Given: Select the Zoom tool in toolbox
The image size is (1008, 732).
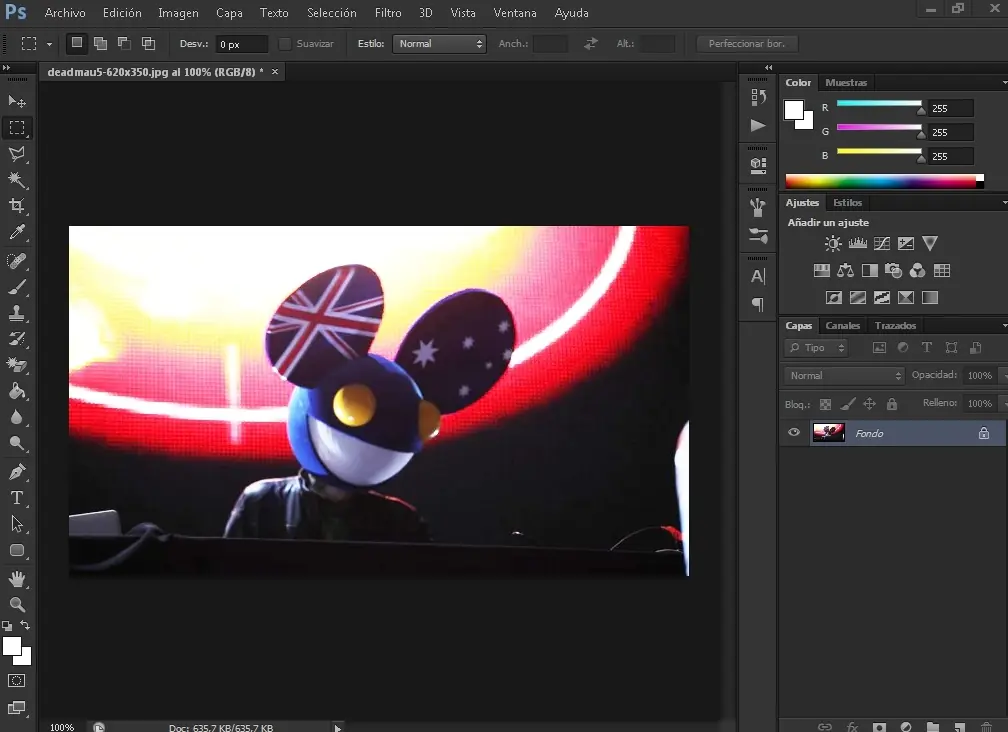Looking at the screenshot, I should pyautogui.click(x=17, y=605).
